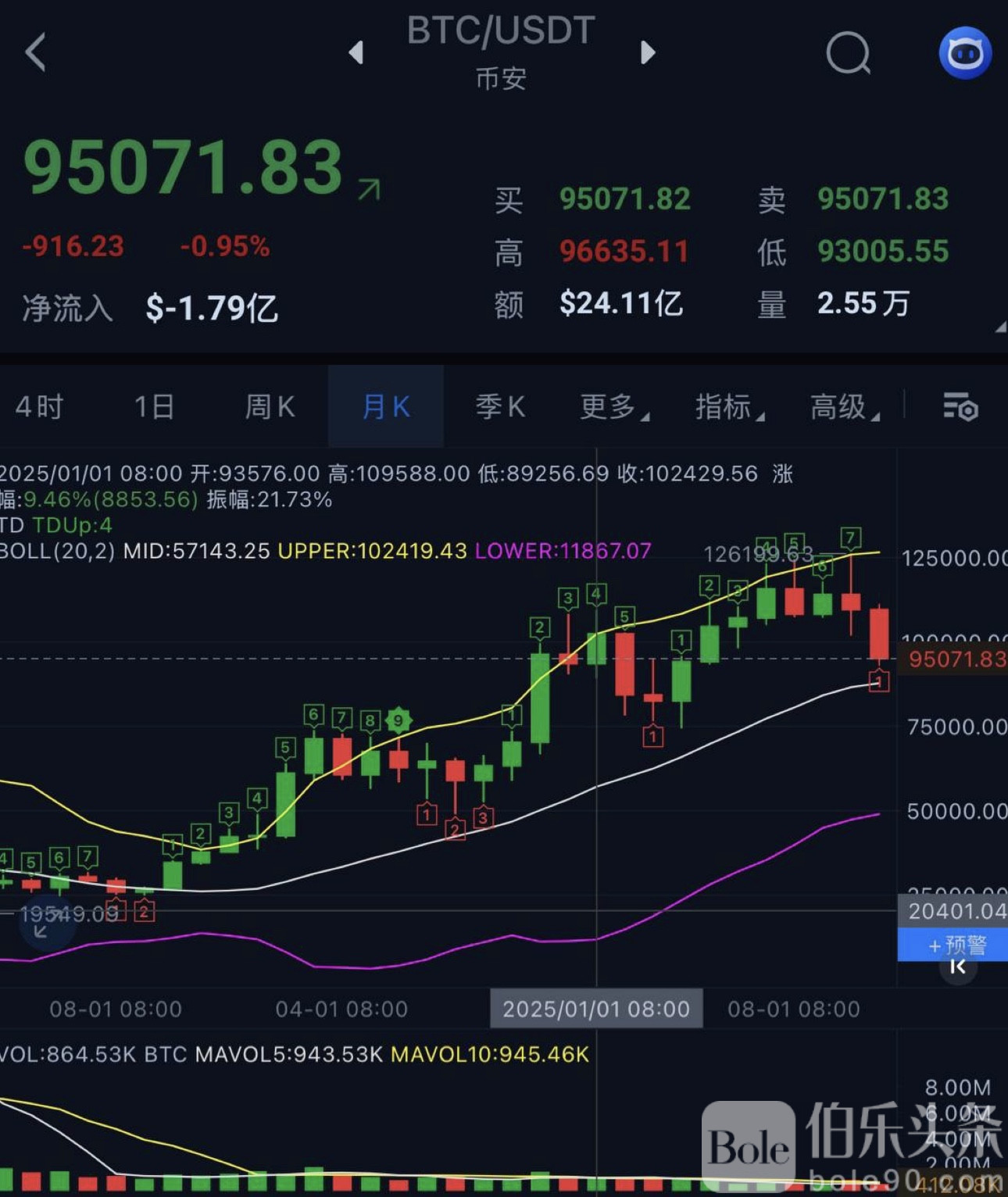Switch to 1日 daily chart
Screen dimensions: 1008x1197
pyautogui.click(x=154, y=407)
